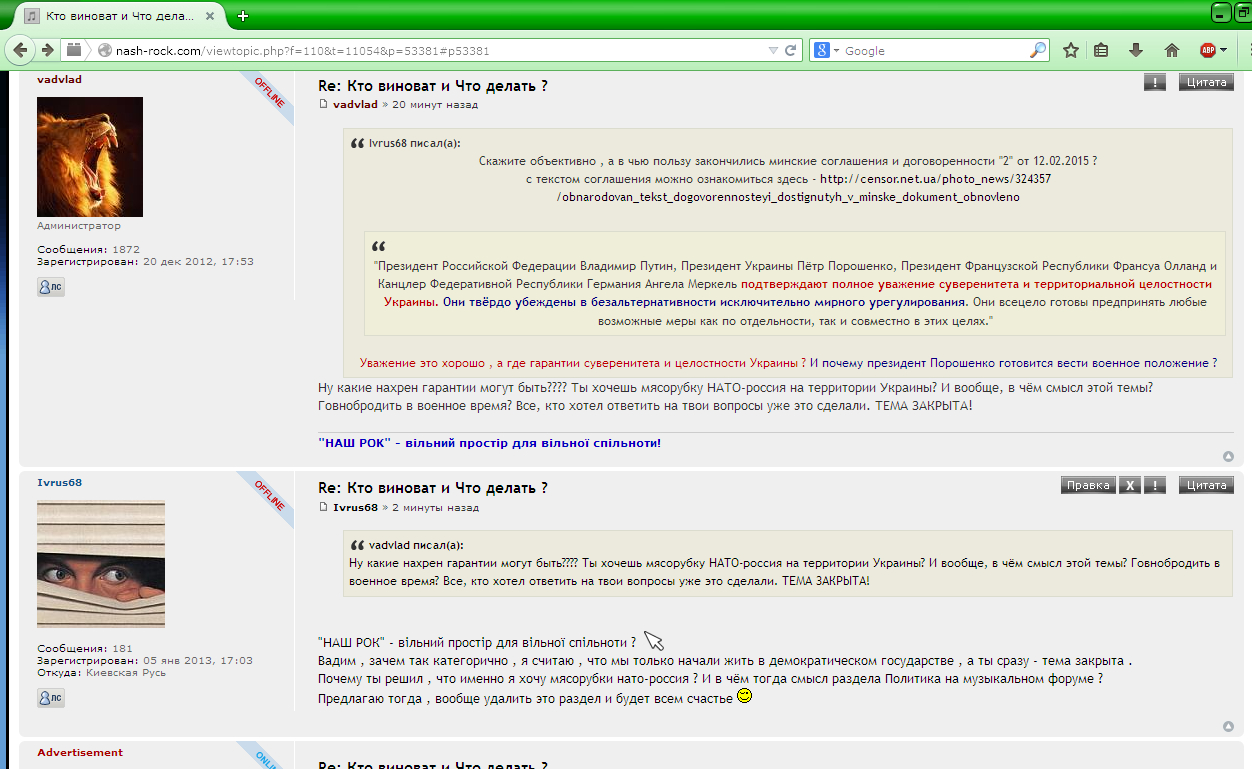The height and width of the screenshot is (769, 1252).
Task: Go to the browser home page icon
Action: click(1172, 50)
